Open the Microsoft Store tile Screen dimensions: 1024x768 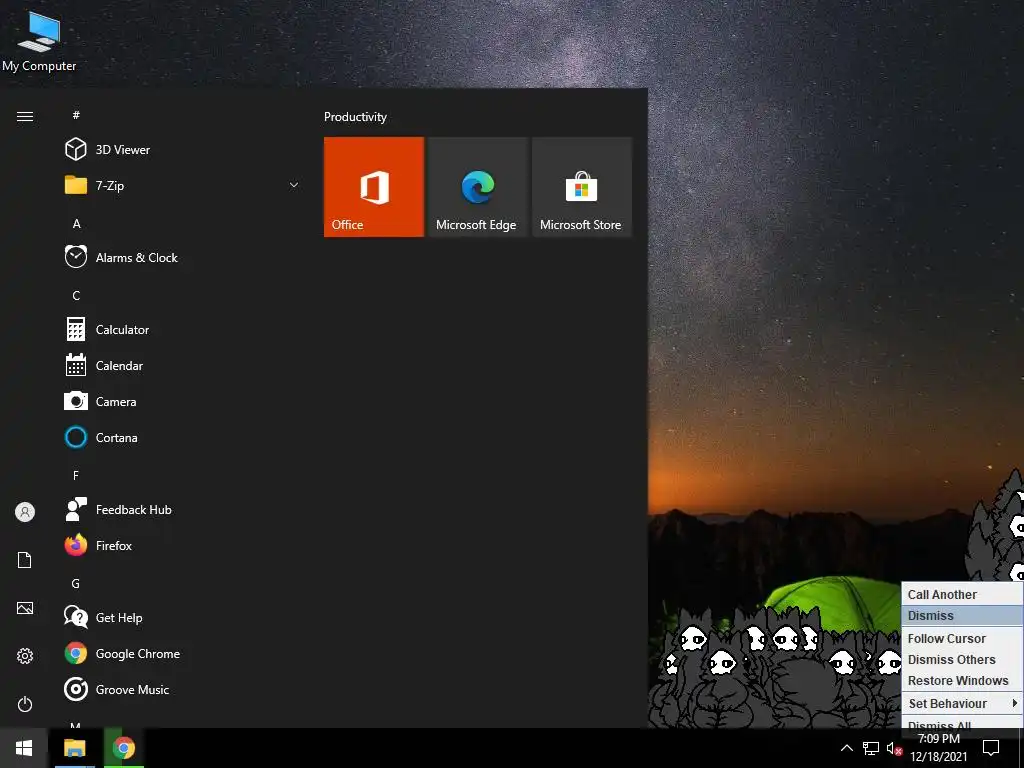point(582,187)
